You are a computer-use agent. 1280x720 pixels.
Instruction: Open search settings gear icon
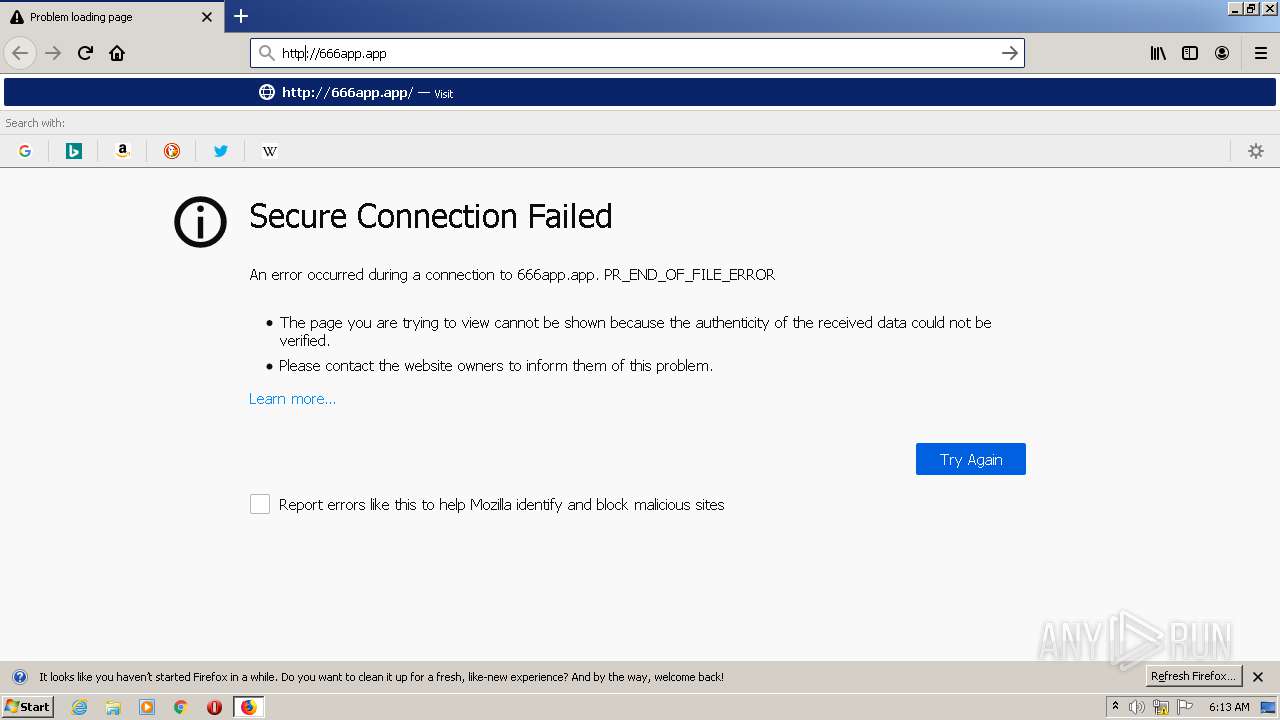[x=1256, y=151]
